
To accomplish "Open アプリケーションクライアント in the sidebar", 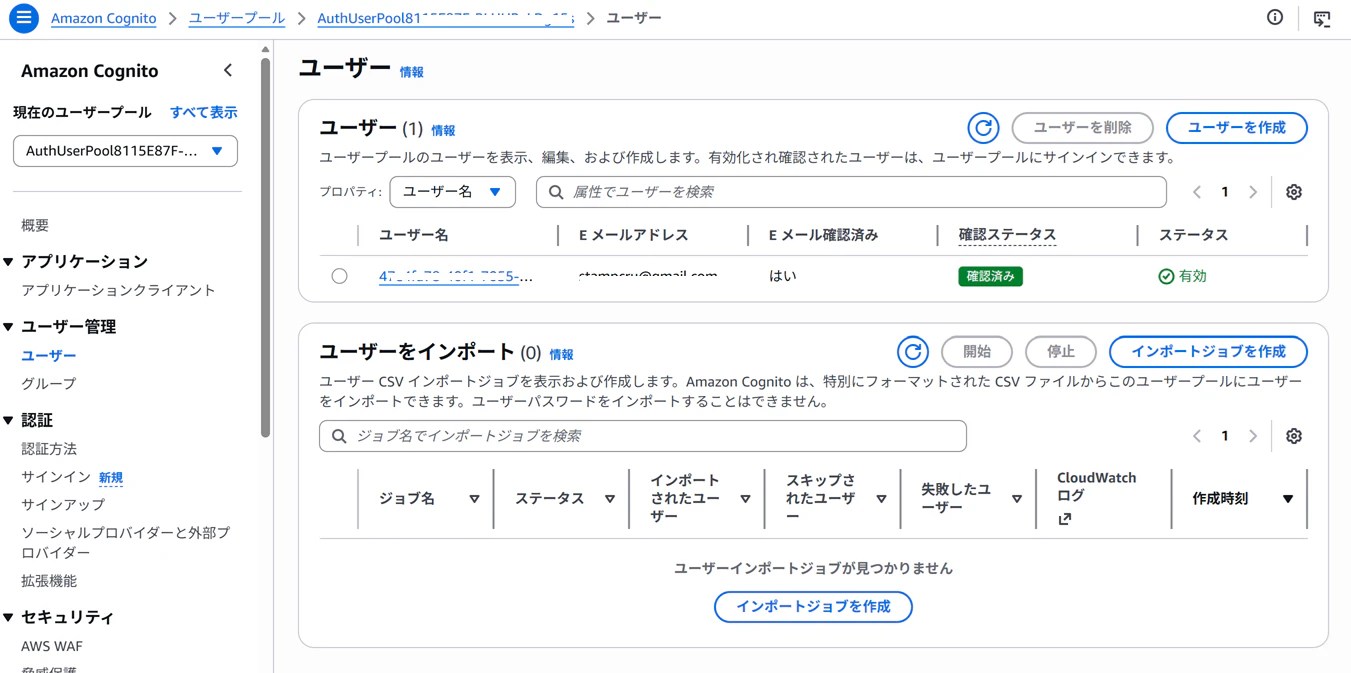I will tap(118, 290).
